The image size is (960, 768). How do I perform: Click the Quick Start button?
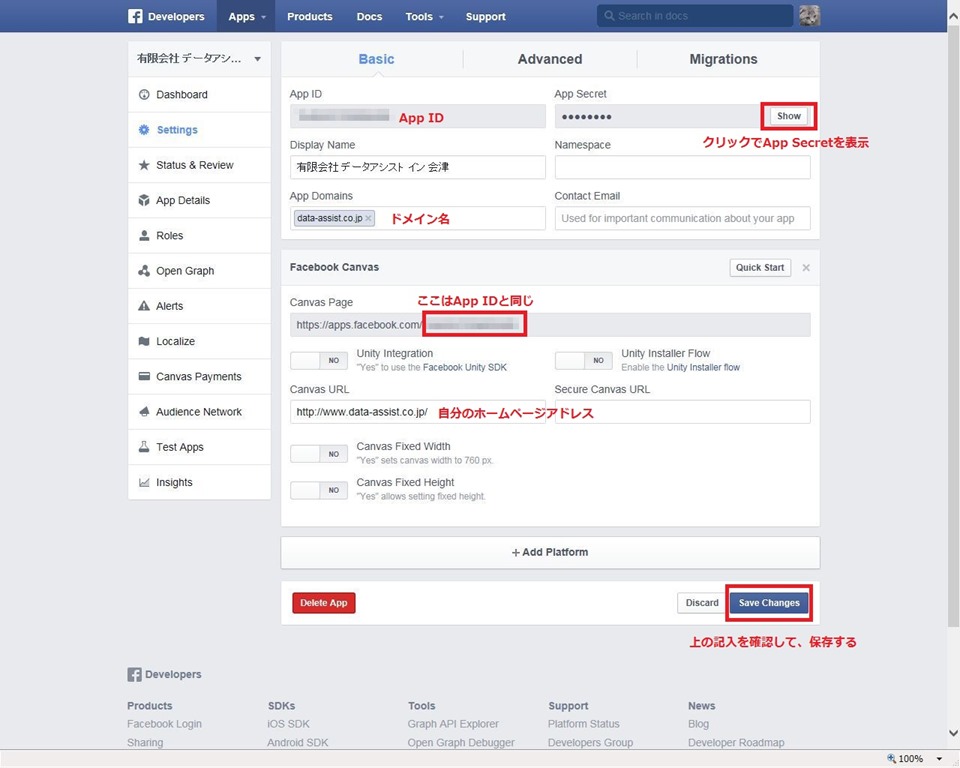point(760,268)
